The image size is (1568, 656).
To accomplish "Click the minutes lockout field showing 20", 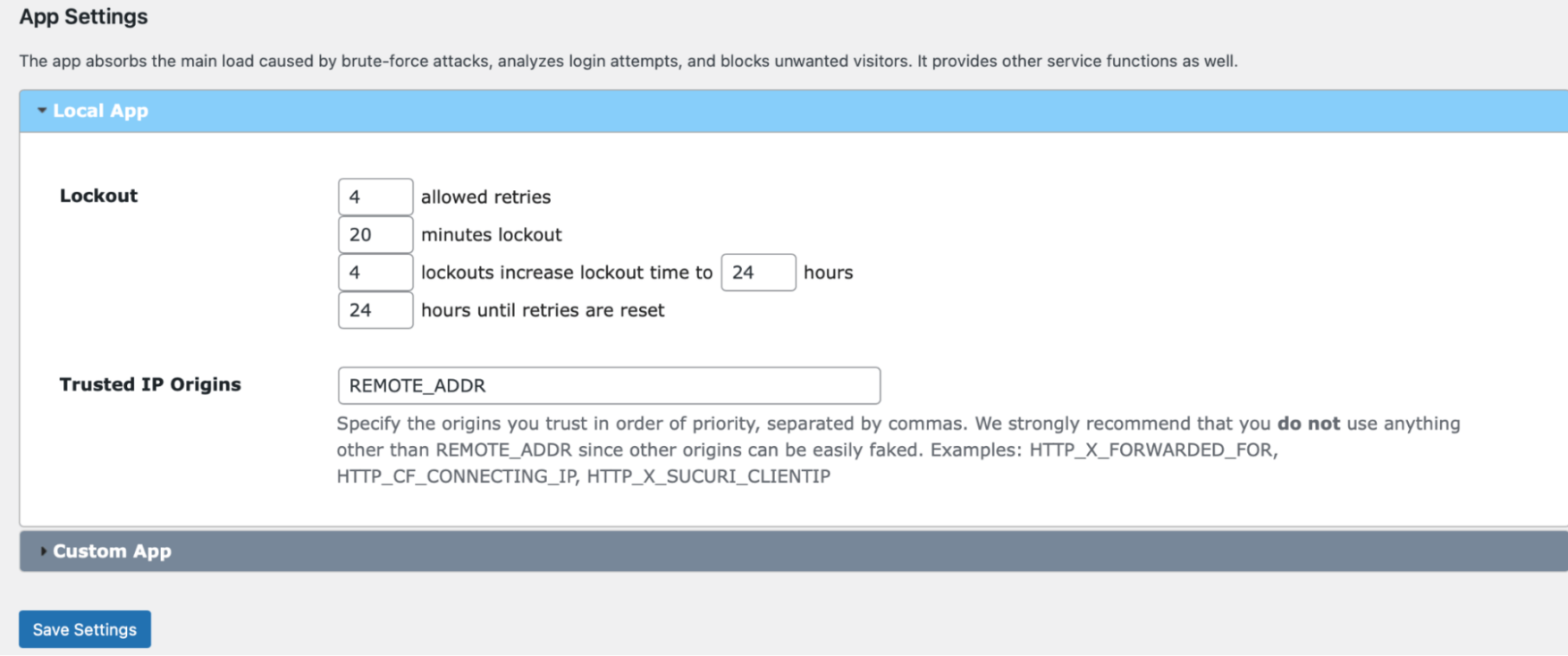I will point(375,234).
